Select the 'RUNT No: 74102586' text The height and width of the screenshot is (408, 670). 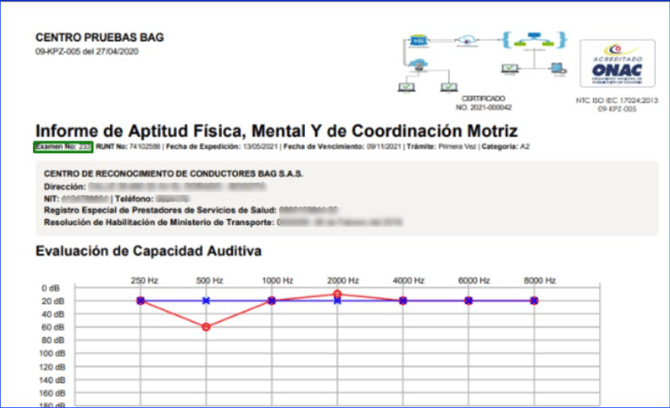click(x=128, y=147)
